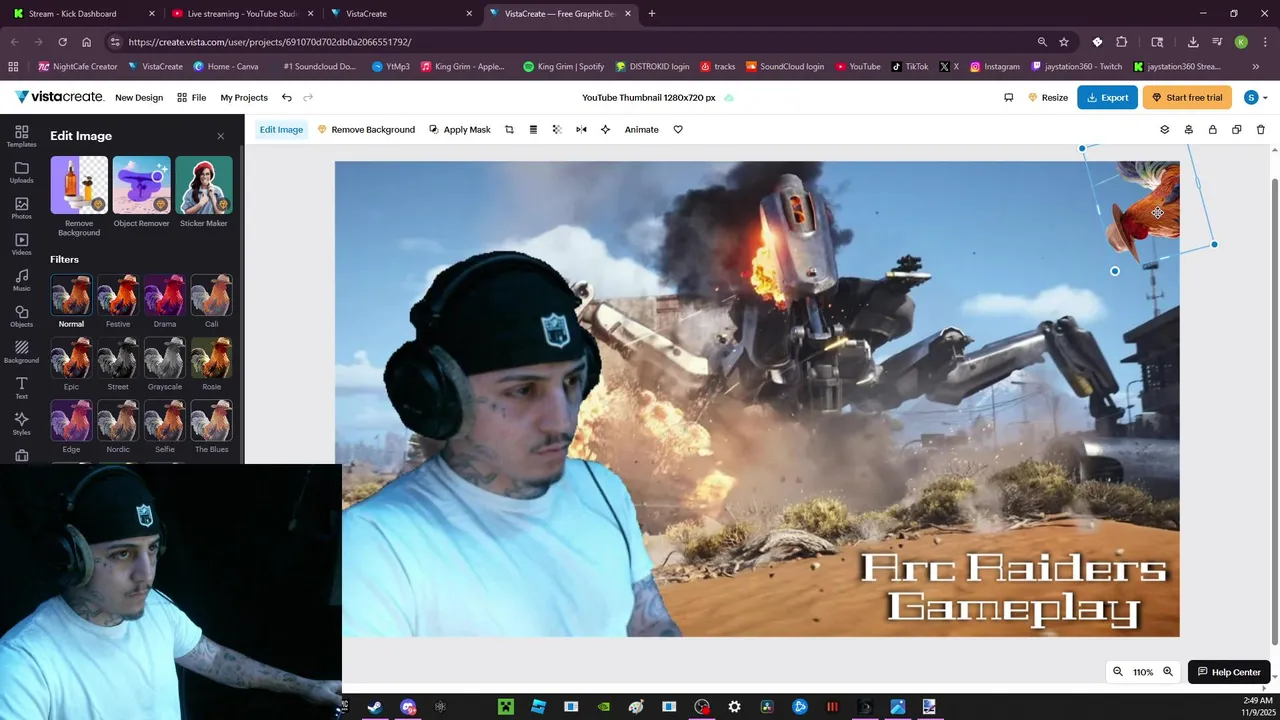The image size is (1280, 720).
Task: Select the Remove Background tool thumbnail
Action: (79, 185)
